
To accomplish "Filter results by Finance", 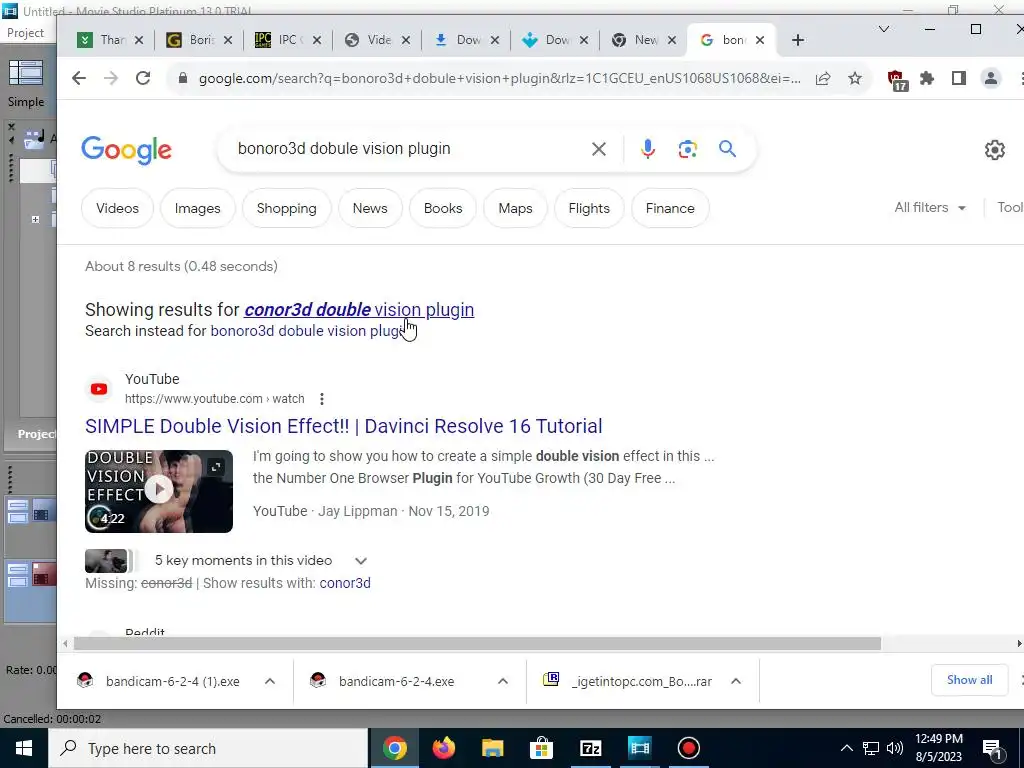I will pyautogui.click(x=670, y=208).
